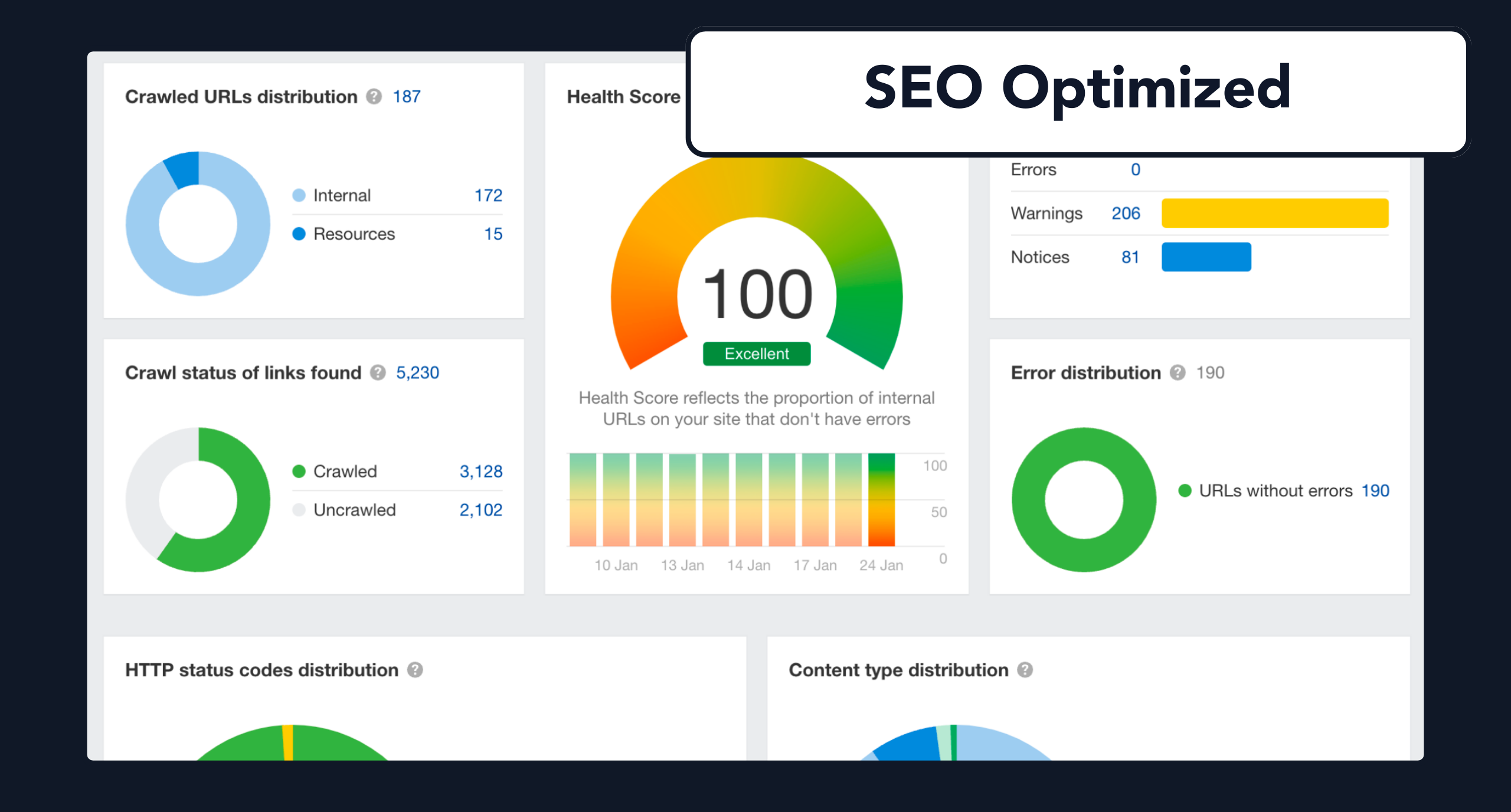Viewport: 1511px width, 812px height.
Task: Click help icon next to HTTP status codes distribution
Action: [415, 670]
